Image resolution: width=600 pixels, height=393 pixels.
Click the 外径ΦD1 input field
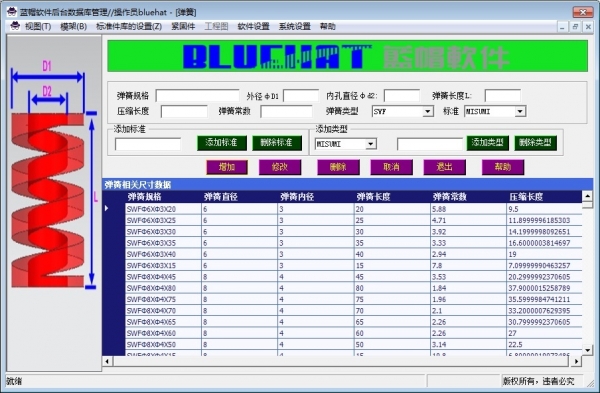pos(301,96)
